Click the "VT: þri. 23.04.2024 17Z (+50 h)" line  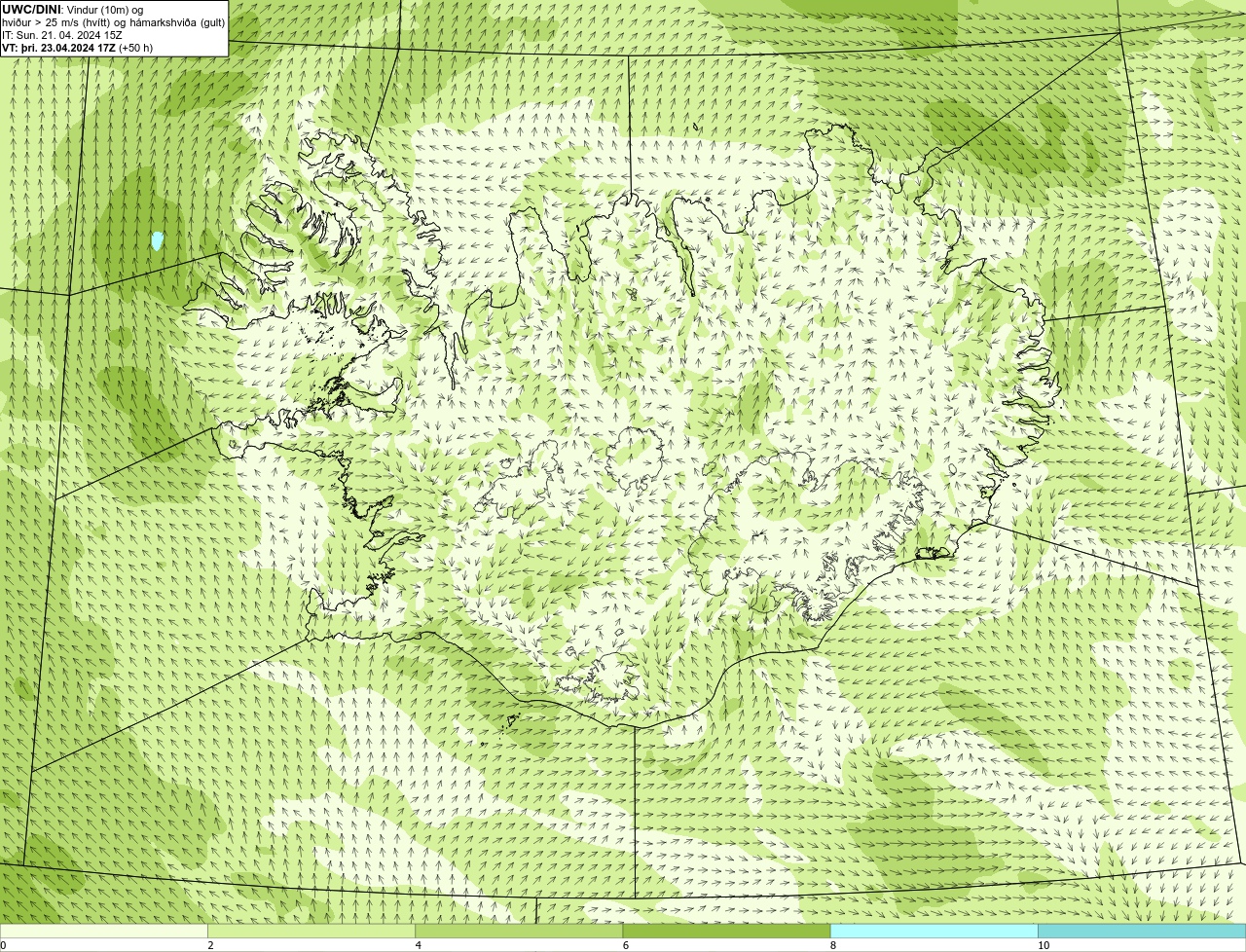pyautogui.click(x=78, y=48)
